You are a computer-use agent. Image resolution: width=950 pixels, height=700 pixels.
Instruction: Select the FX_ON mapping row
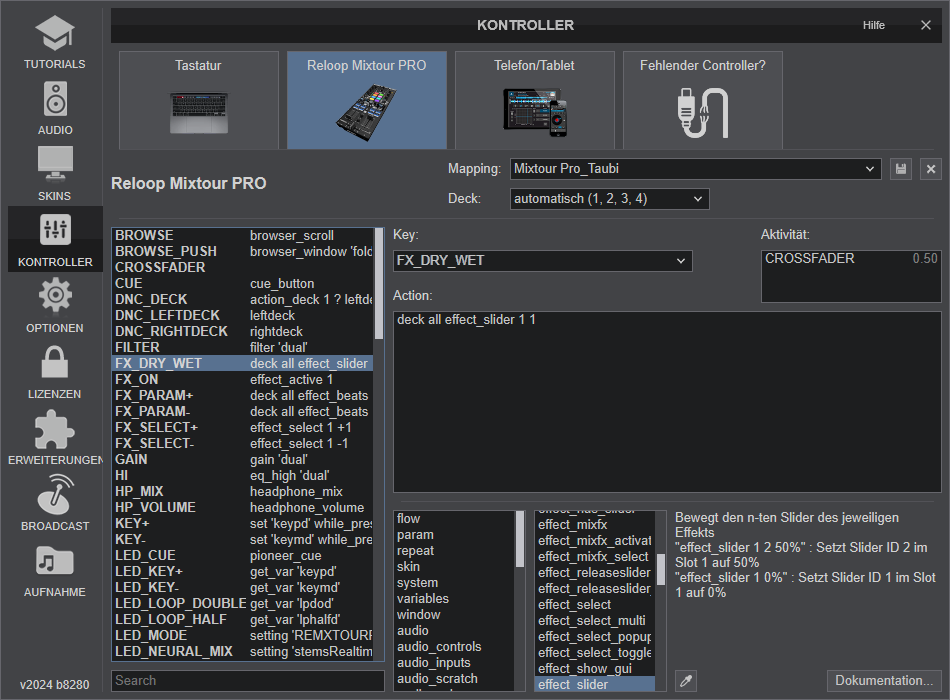pyautogui.click(x=242, y=379)
